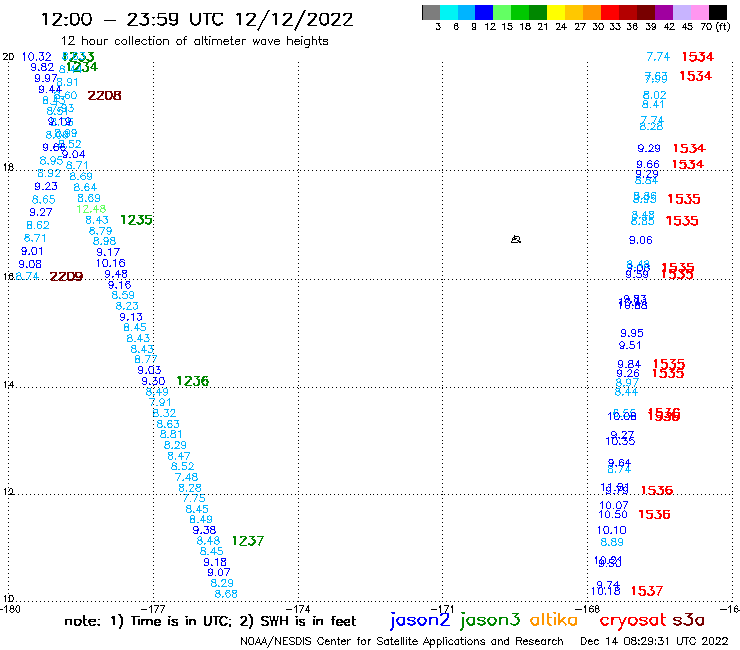Click the red time label 1537
Viewport: 740px width, 650px height.
(647, 591)
